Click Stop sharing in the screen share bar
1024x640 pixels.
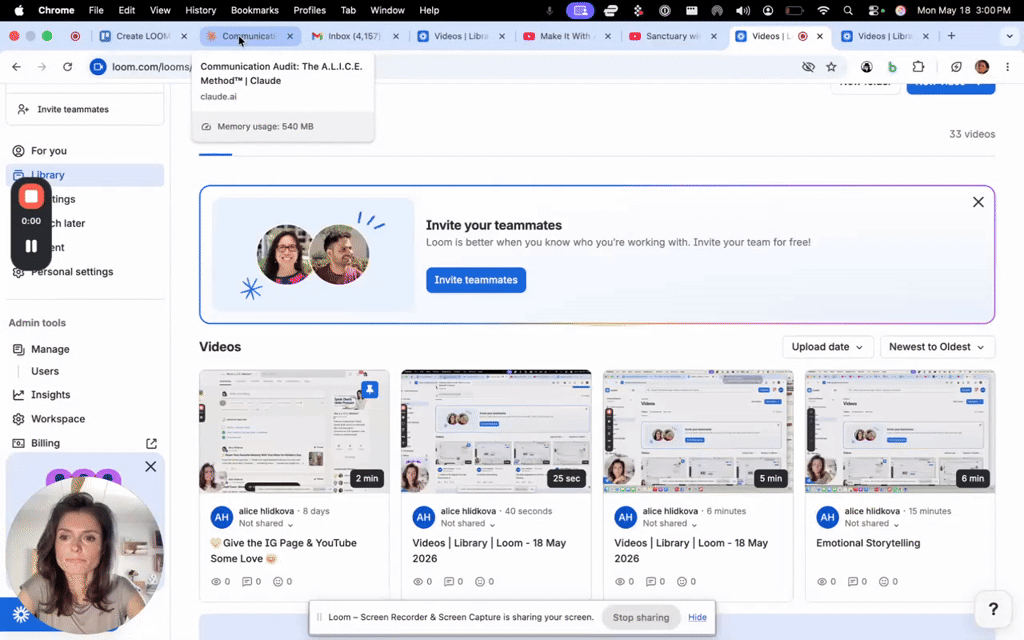pos(641,618)
